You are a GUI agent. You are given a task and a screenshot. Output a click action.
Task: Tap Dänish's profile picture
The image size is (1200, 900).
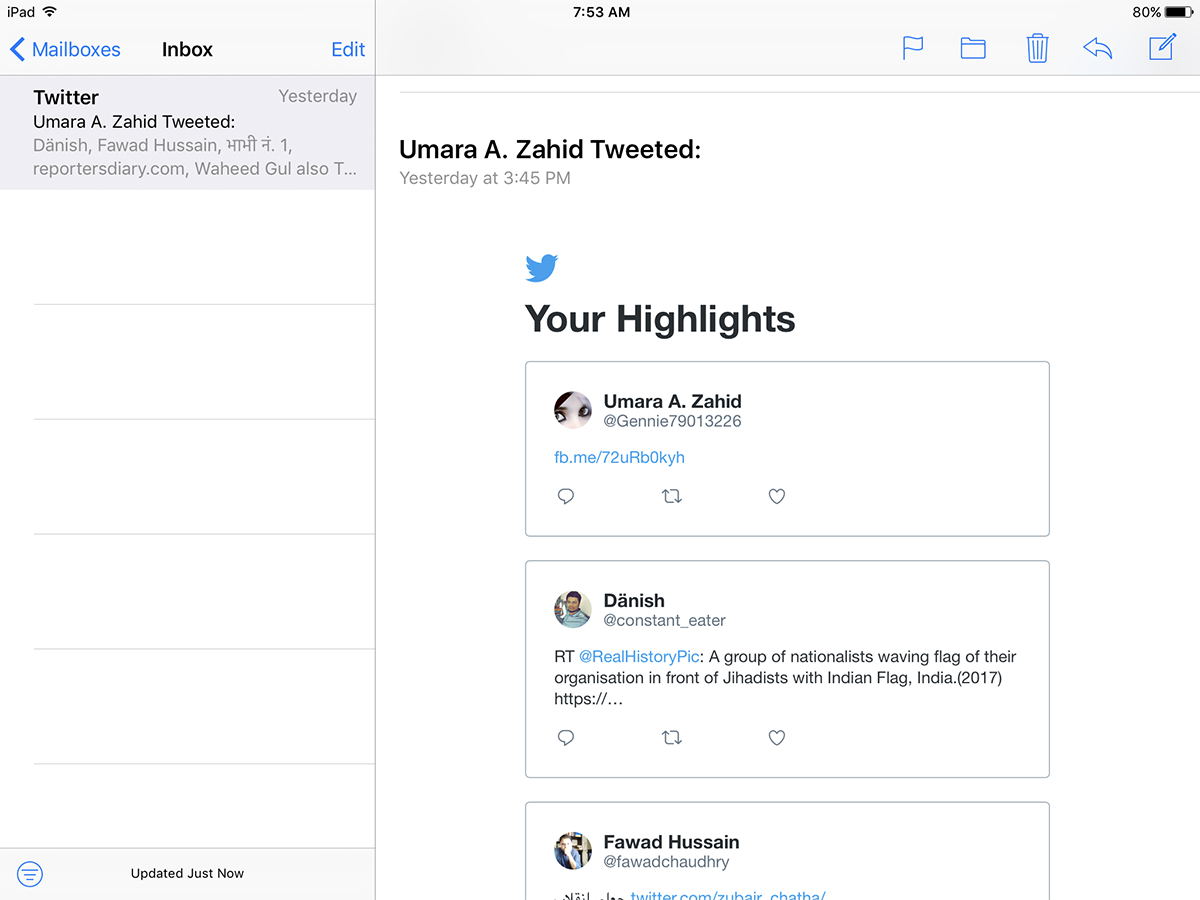pos(573,609)
